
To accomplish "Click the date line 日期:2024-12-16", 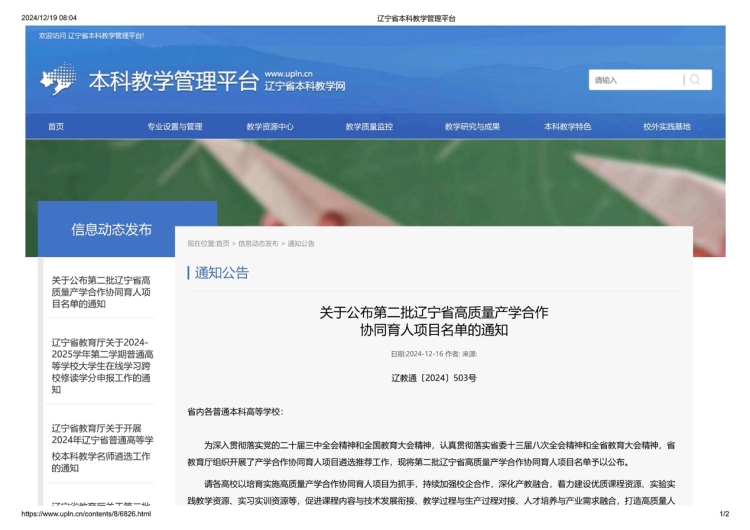I will (417, 354).
